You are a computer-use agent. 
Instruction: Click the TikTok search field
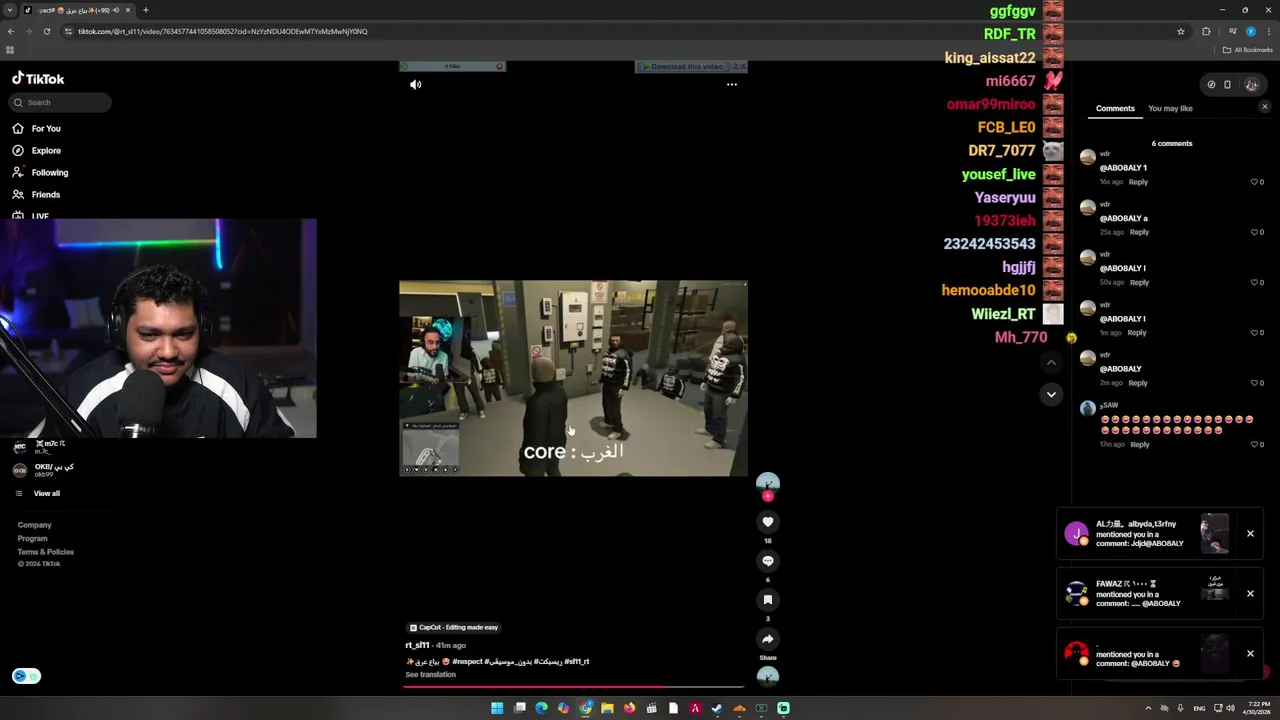point(60,102)
